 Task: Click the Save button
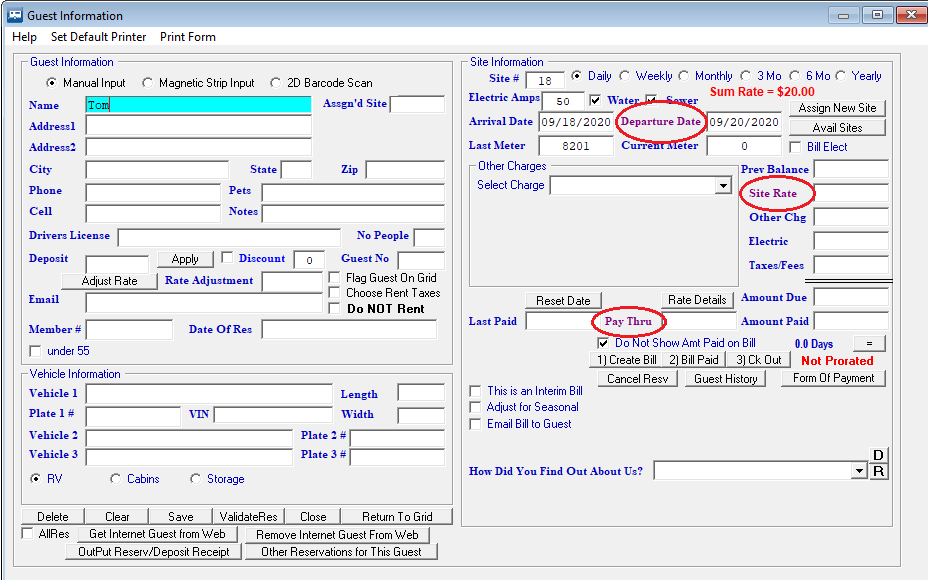click(x=181, y=517)
